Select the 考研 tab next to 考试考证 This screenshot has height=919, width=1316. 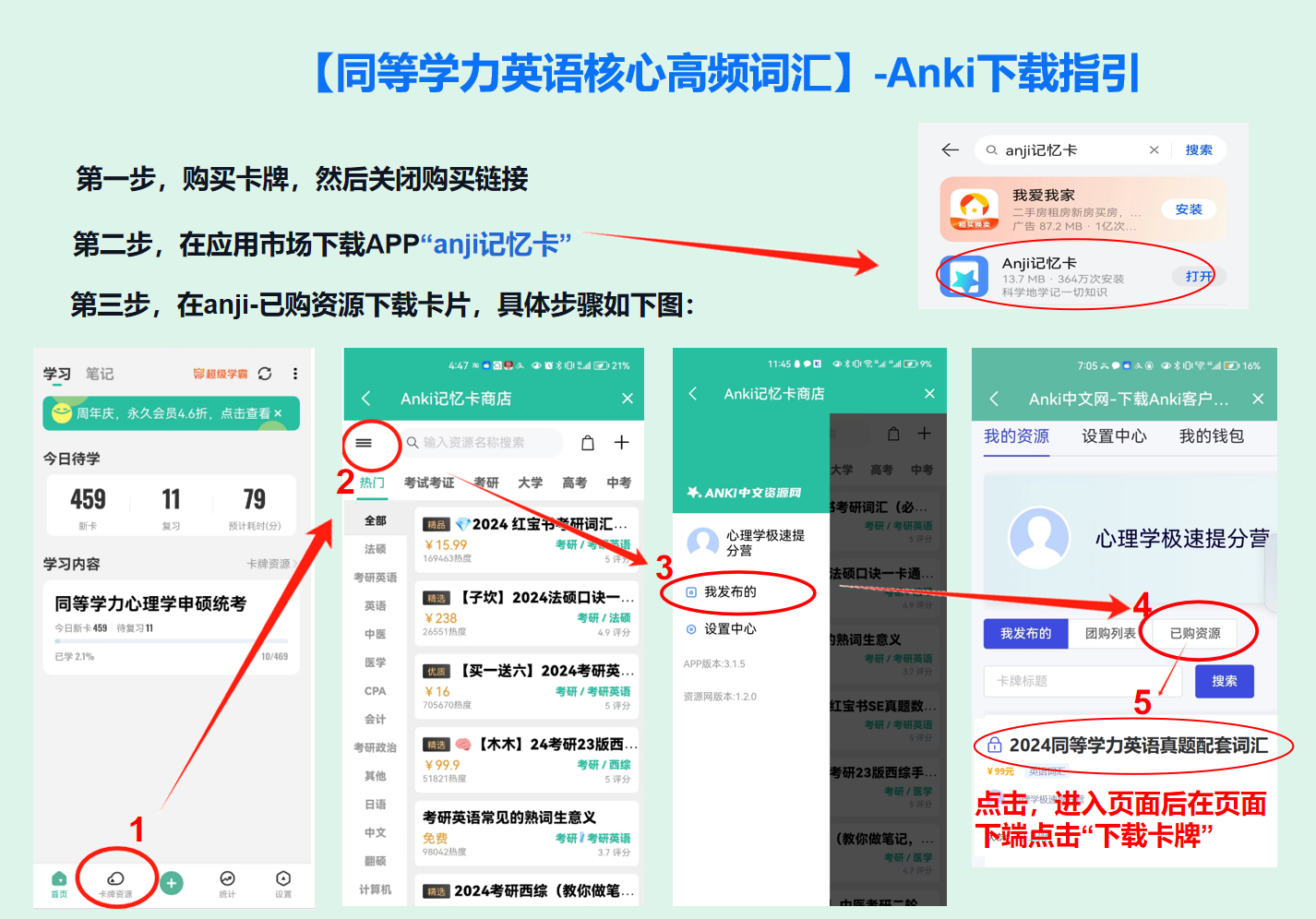[x=486, y=483]
